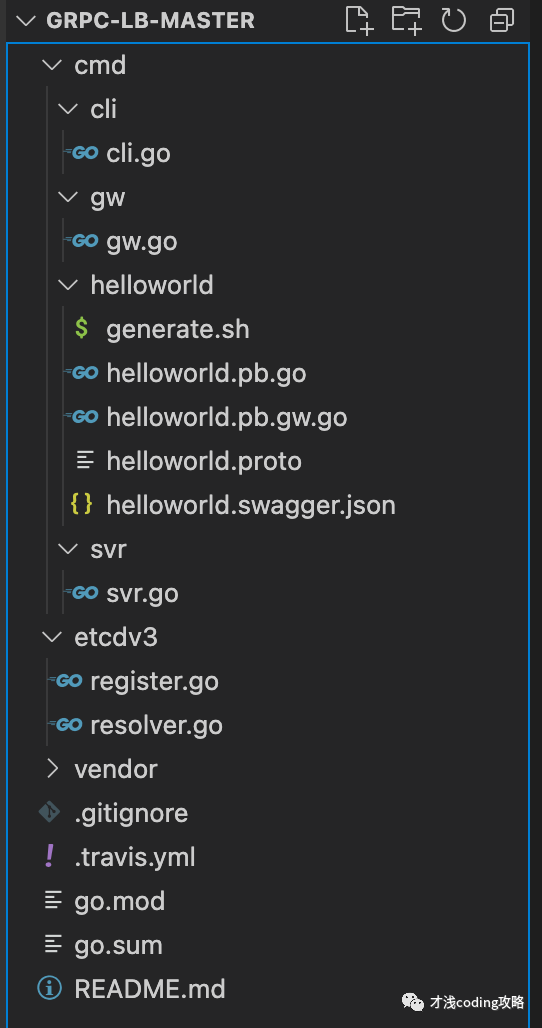Open .gitignore file
The width and height of the screenshot is (542, 1028).
pyautogui.click(x=131, y=814)
